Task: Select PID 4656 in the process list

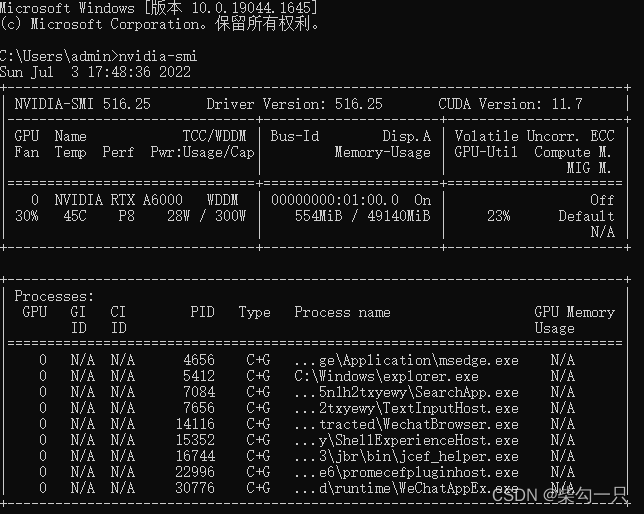Action: pyautogui.click(x=199, y=360)
